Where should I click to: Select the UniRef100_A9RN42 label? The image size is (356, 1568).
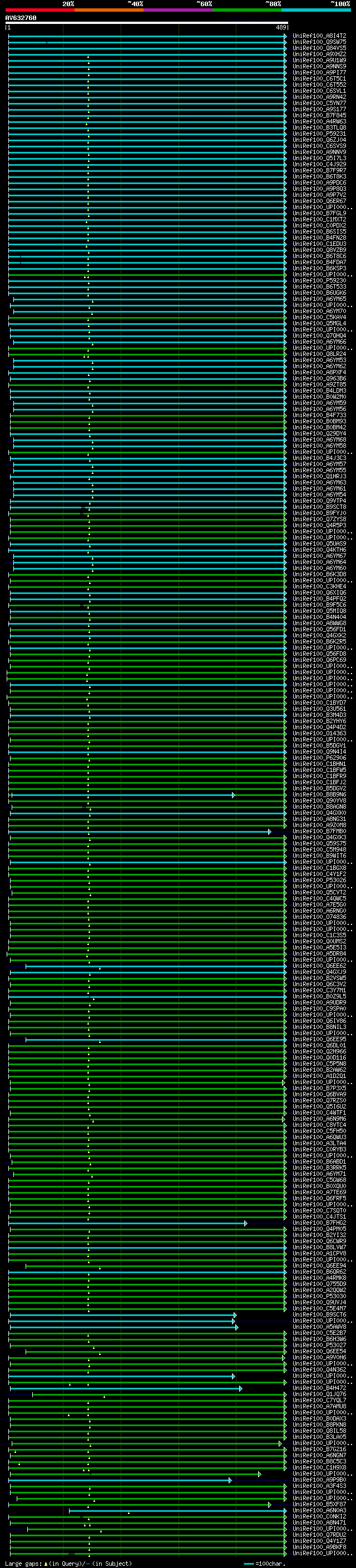pos(319,97)
